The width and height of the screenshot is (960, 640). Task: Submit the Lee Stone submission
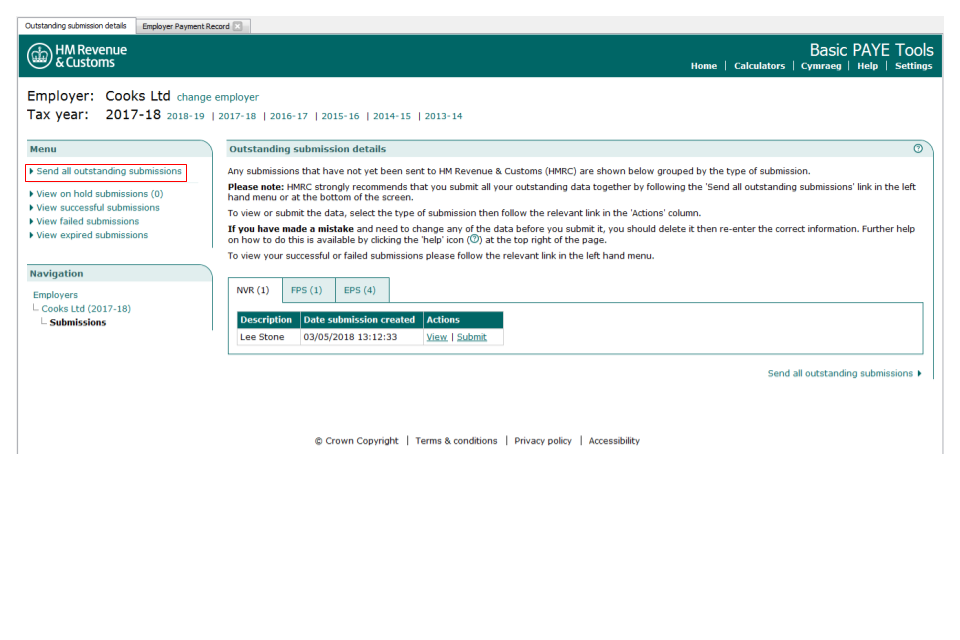tap(471, 337)
